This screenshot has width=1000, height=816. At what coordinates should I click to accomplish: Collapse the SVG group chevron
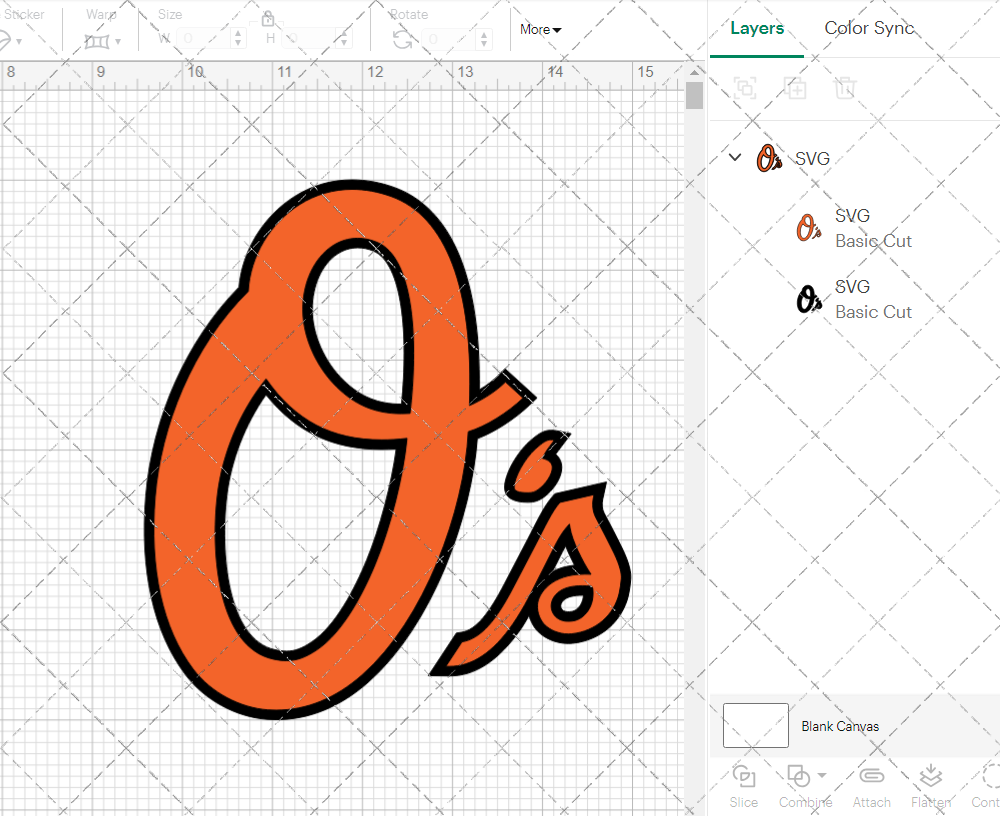point(735,157)
